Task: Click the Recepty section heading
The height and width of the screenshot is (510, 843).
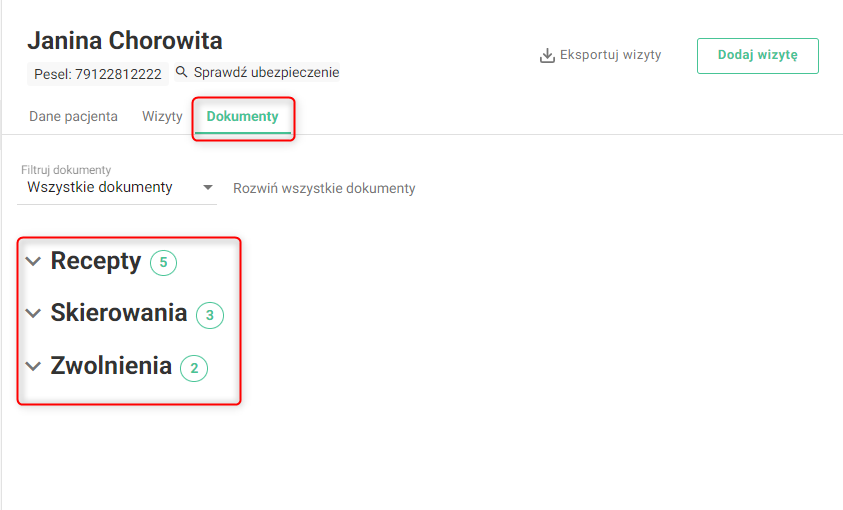Action: click(96, 262)
